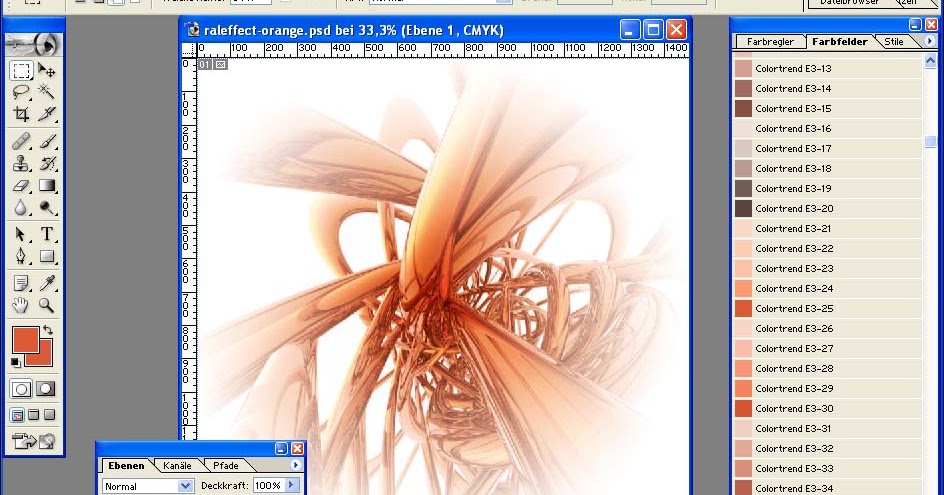Open Adobe Online via toolbox top image
This screenshot has height=495, width=944.
click(x=34, y=45)
